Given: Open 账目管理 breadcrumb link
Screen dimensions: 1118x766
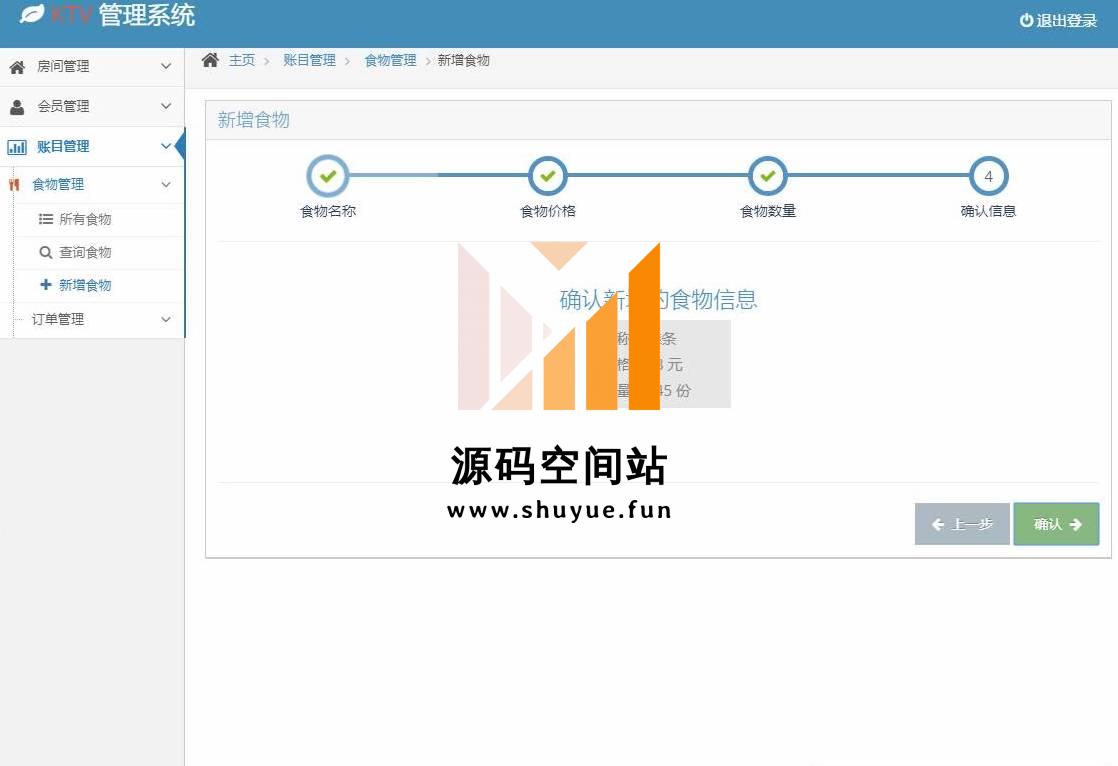Looking at the screenshot, I should (x=309, y=60).
